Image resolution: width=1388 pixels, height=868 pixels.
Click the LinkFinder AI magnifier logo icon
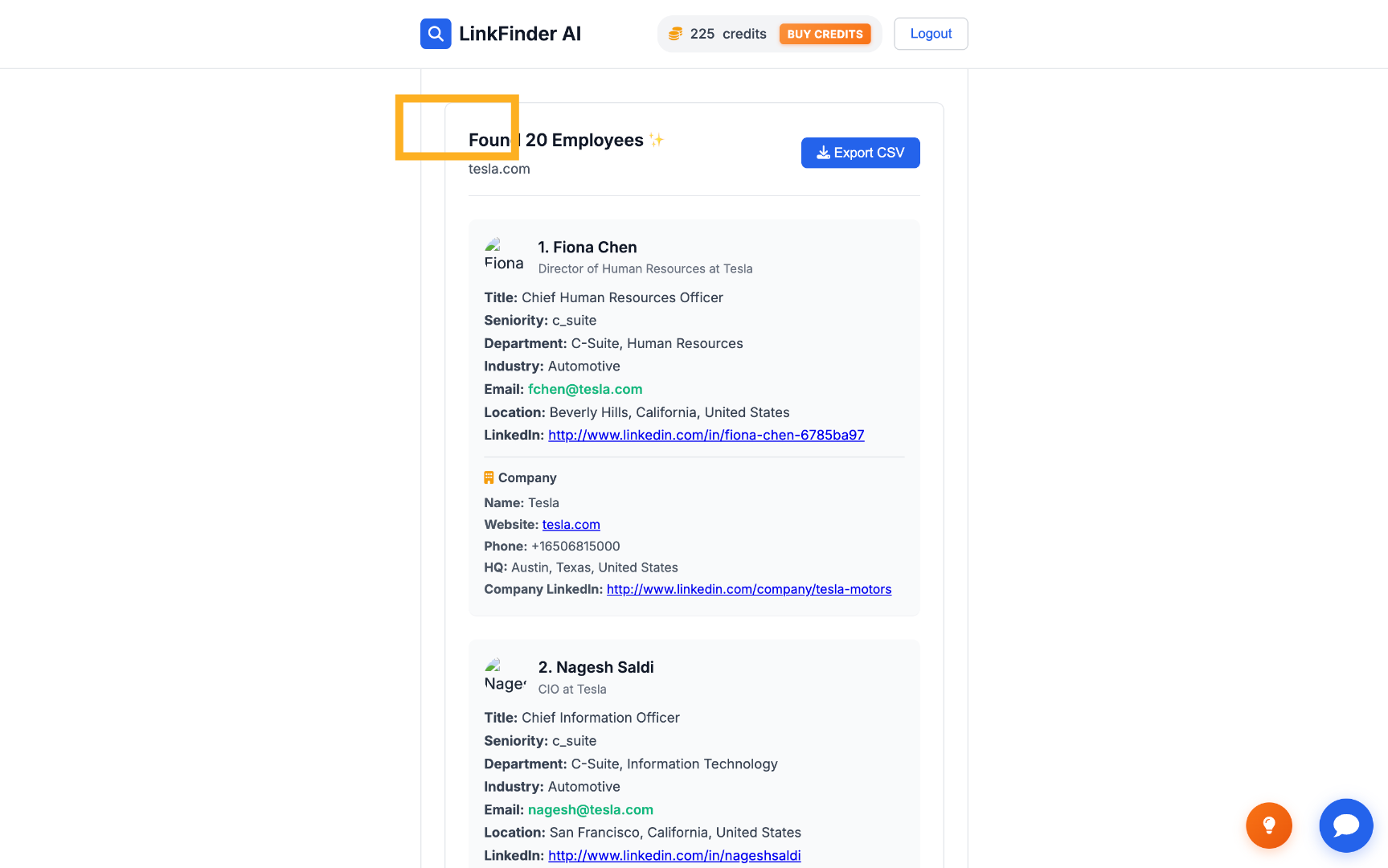[x=436, y=34]
